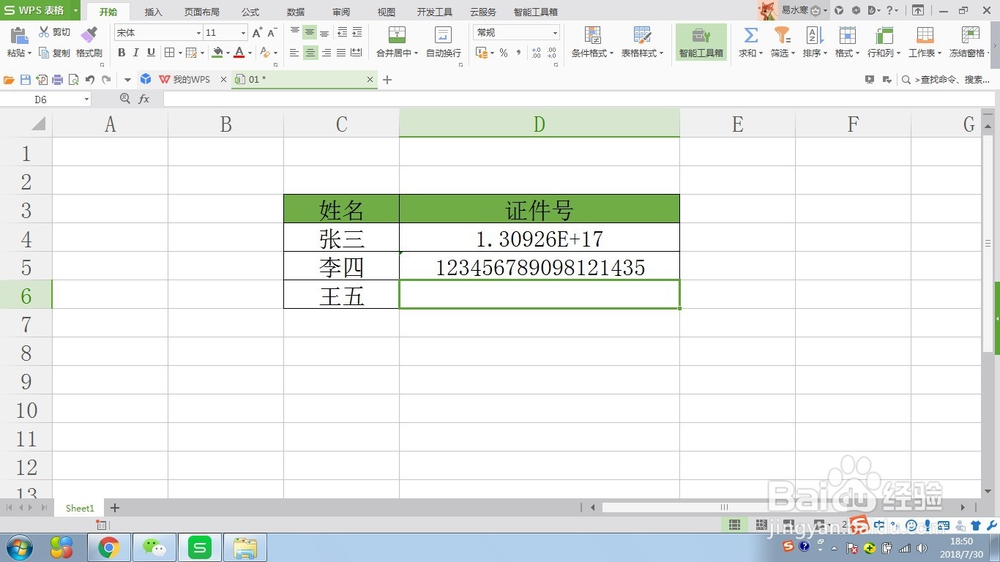Click the horizontal scrollbar thumb

click(x=725, y=507)
